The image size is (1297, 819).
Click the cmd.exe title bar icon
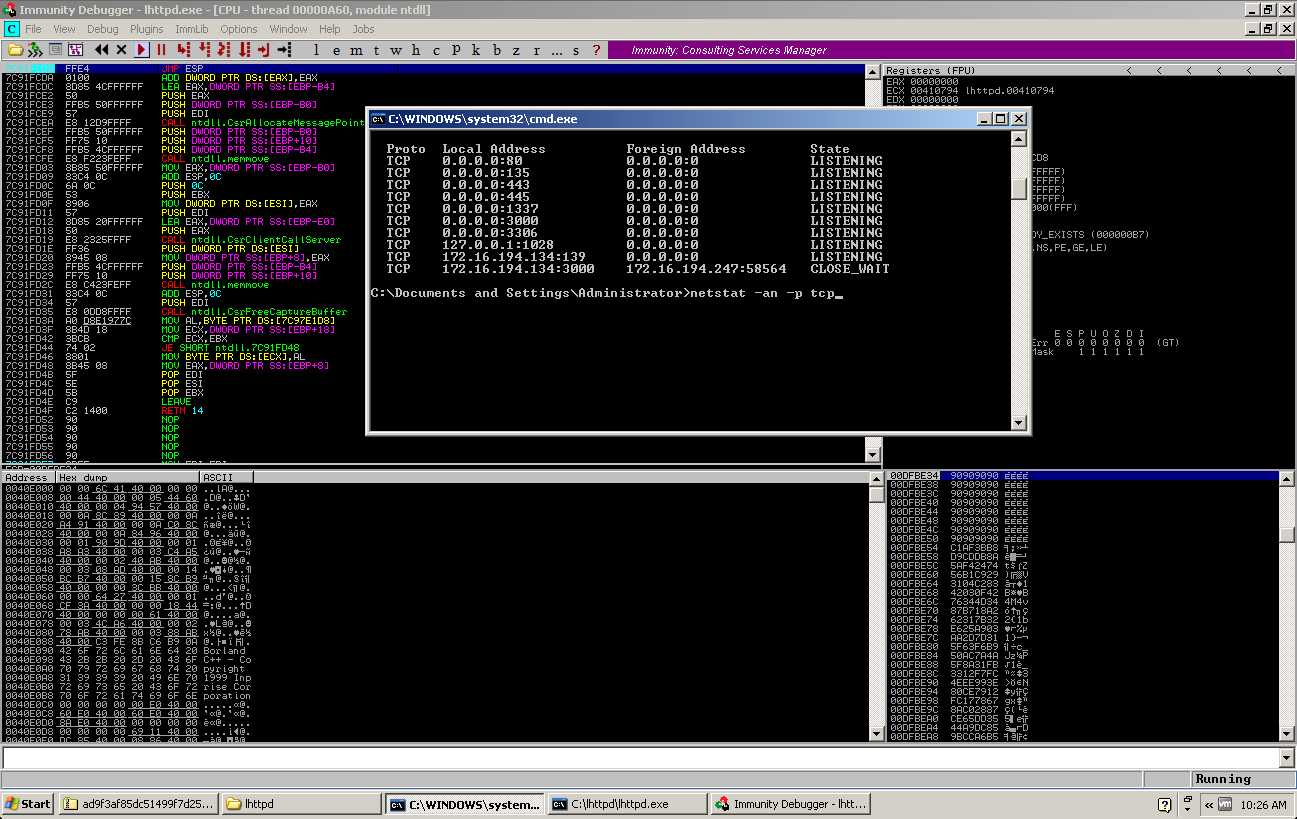pos(378,119)
